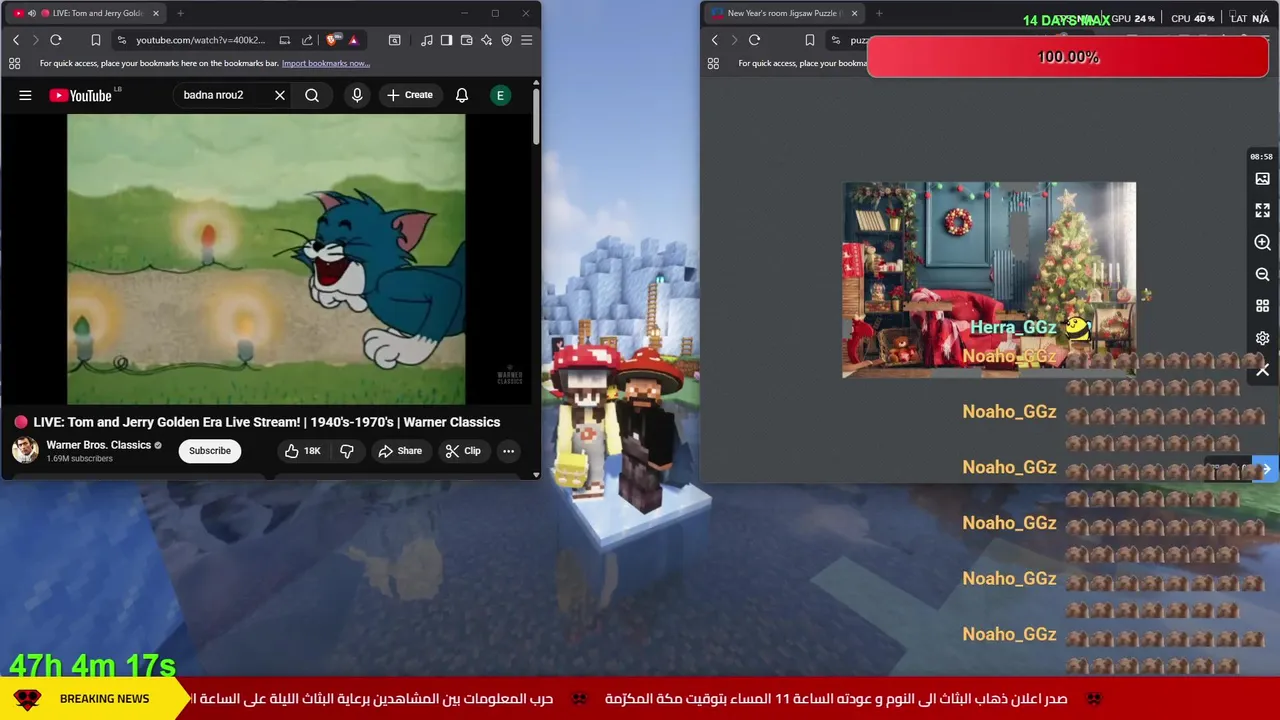The width and height of the screenshot is (1280, 720).
Task: Open site settings icon beside youtube.com address
Action: 121,40
